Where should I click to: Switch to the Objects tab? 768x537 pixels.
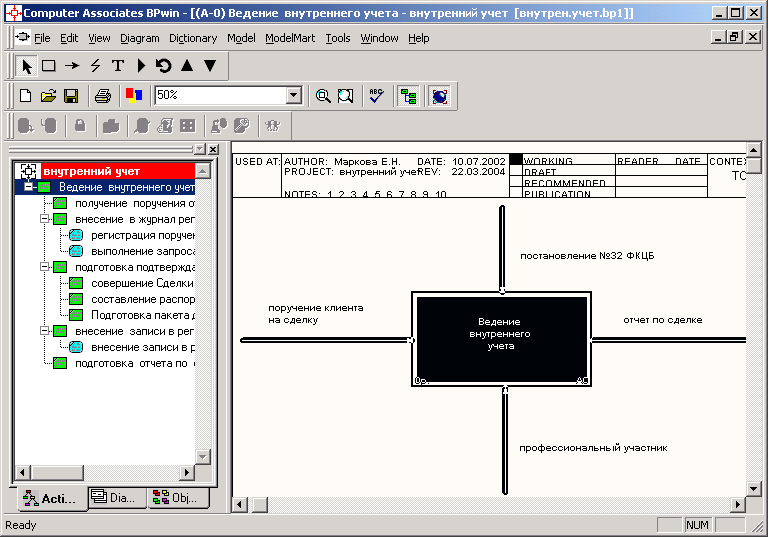coord(179,497)
